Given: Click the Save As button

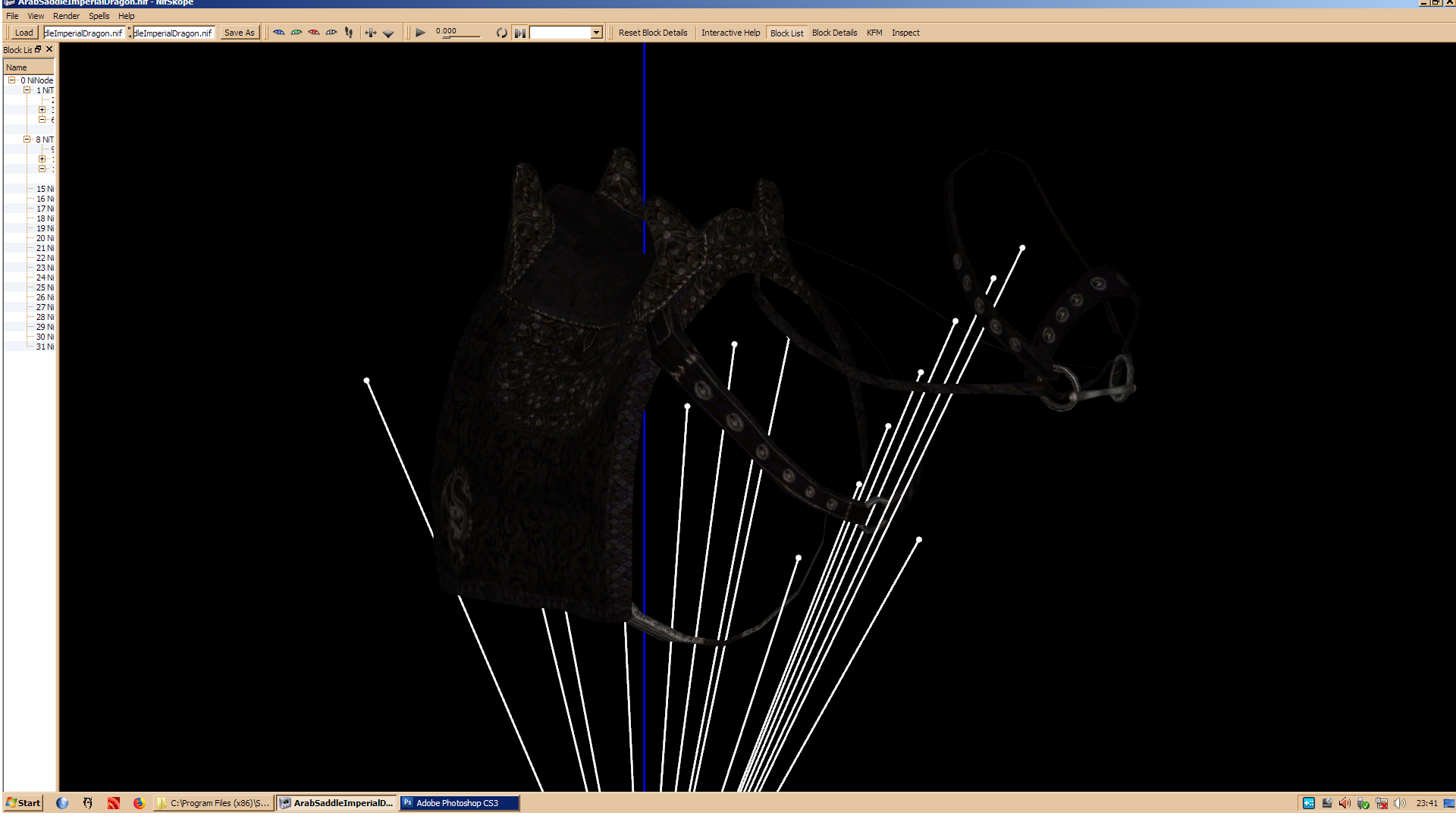Looking at the screenshot, I should pyautogui.click(x=239, y=33).
